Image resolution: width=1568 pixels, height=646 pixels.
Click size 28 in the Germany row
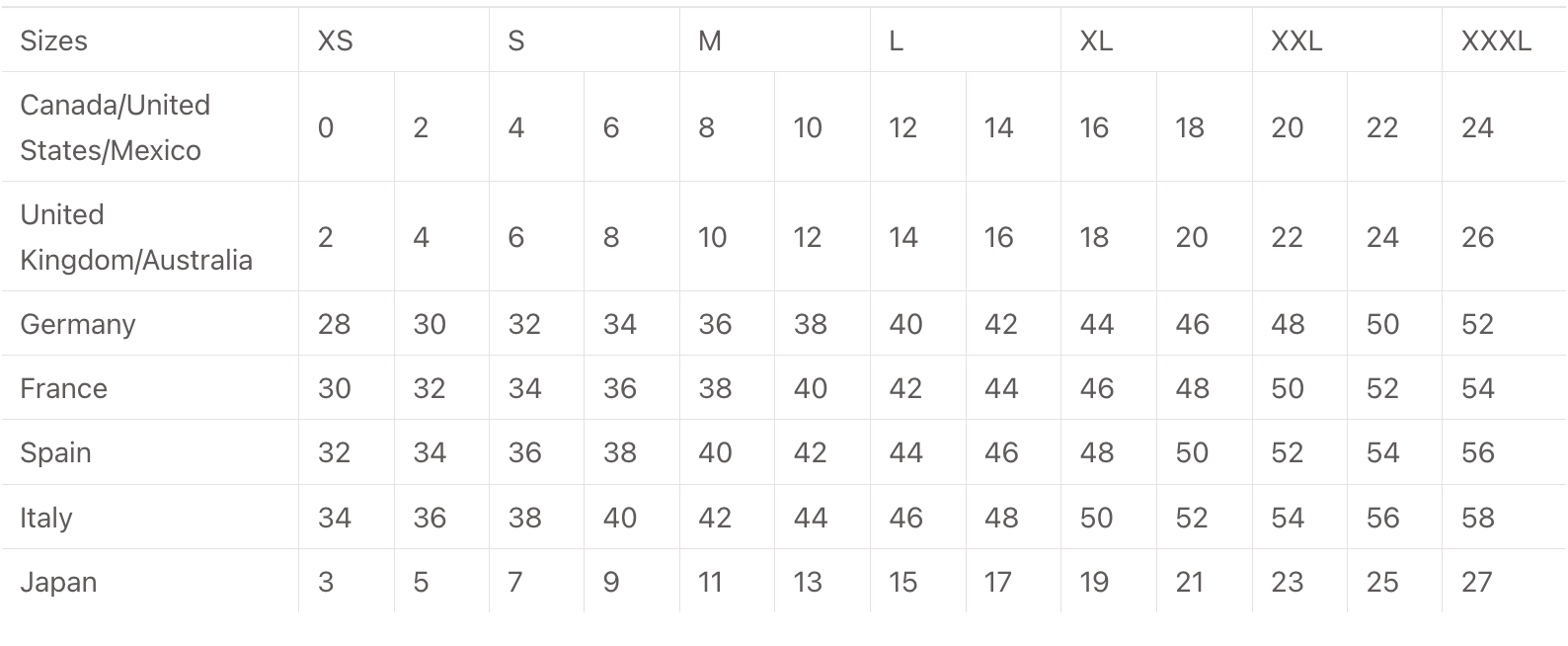[334, 324]
